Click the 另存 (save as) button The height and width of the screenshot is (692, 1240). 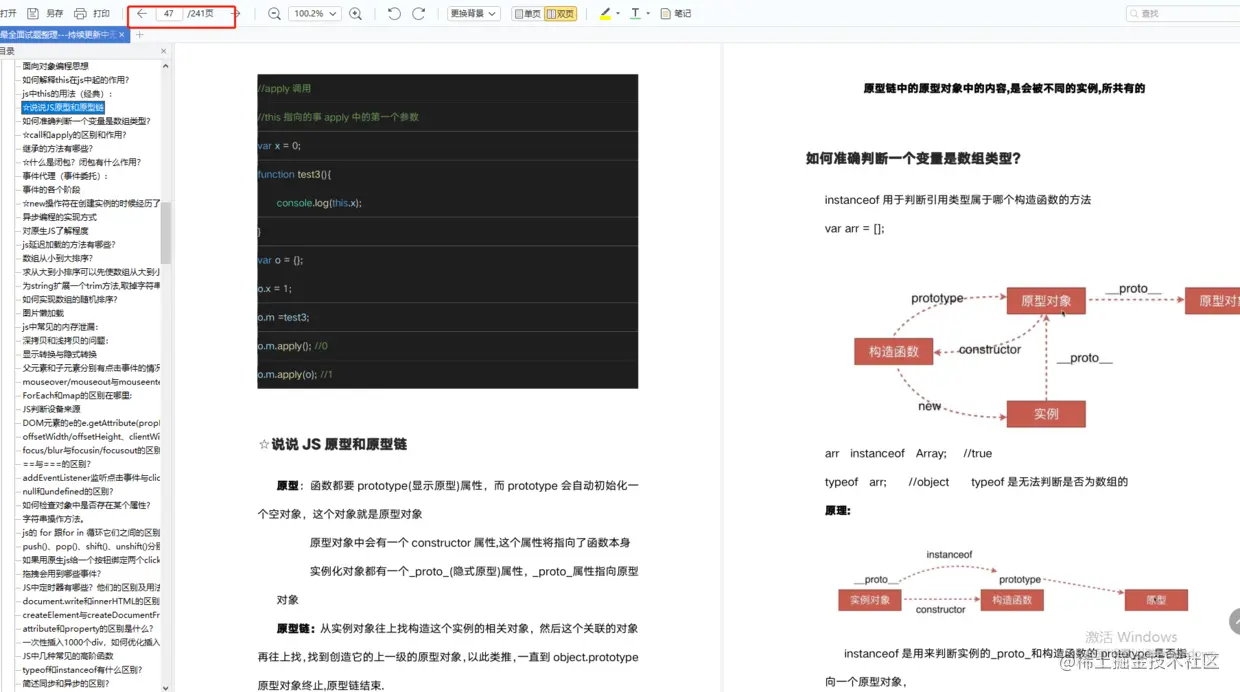pyautogui.click(x=45, y=14)
